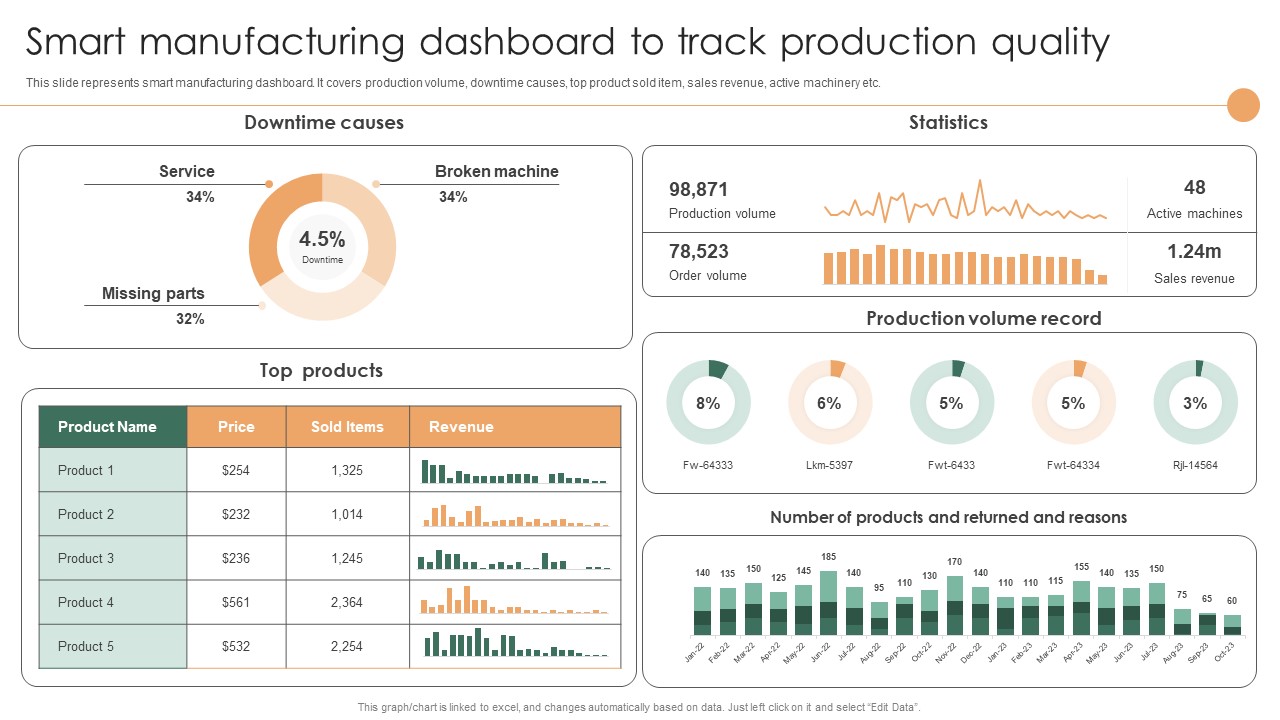Click the 98,871 production volume figure
Image resolution: width=1280 pixels, height=720 pixels.
pyautogui.click(x=699, y=189)
